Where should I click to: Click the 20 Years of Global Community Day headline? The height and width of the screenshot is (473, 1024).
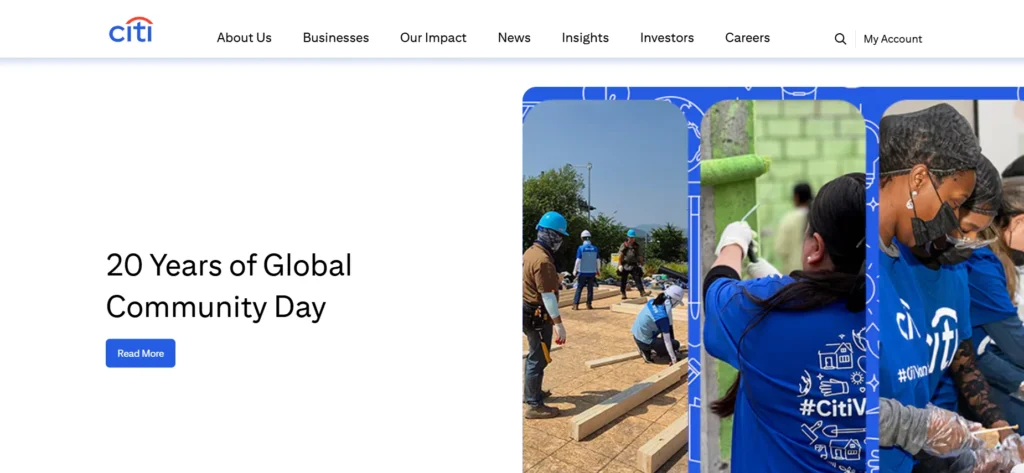click(229, 286)
